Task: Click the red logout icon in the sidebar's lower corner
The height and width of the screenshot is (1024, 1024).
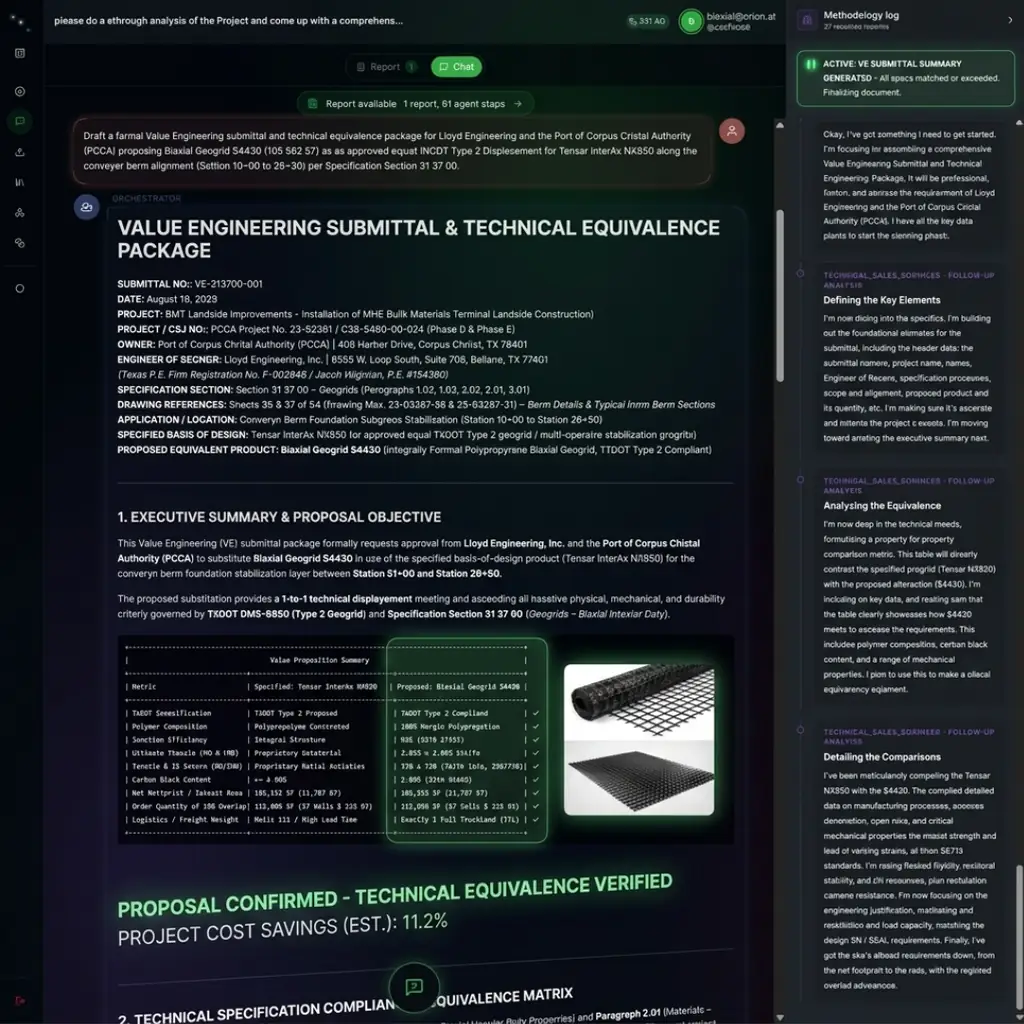Action: coord(20,1000)
